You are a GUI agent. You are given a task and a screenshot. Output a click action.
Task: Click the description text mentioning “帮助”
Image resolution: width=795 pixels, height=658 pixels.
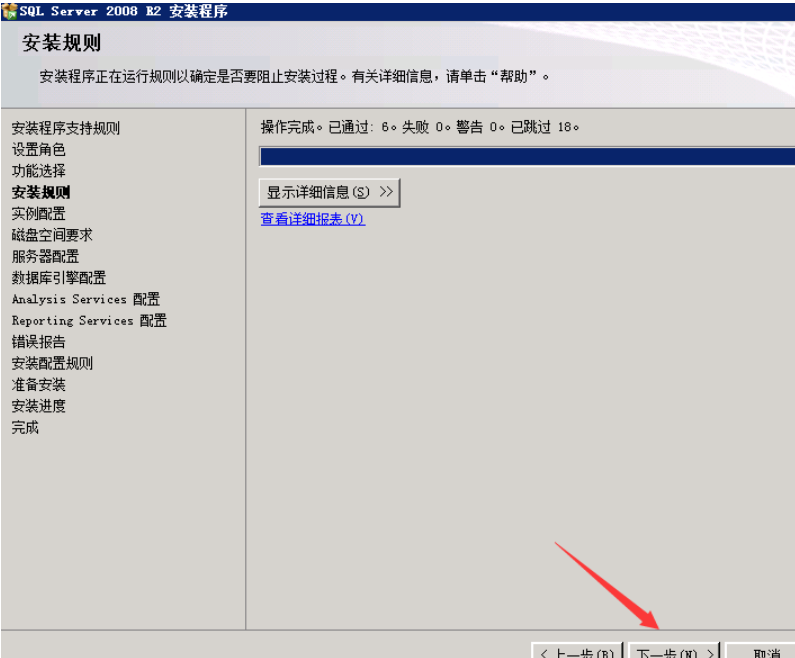pyautogui.click(x=294, y=77)
